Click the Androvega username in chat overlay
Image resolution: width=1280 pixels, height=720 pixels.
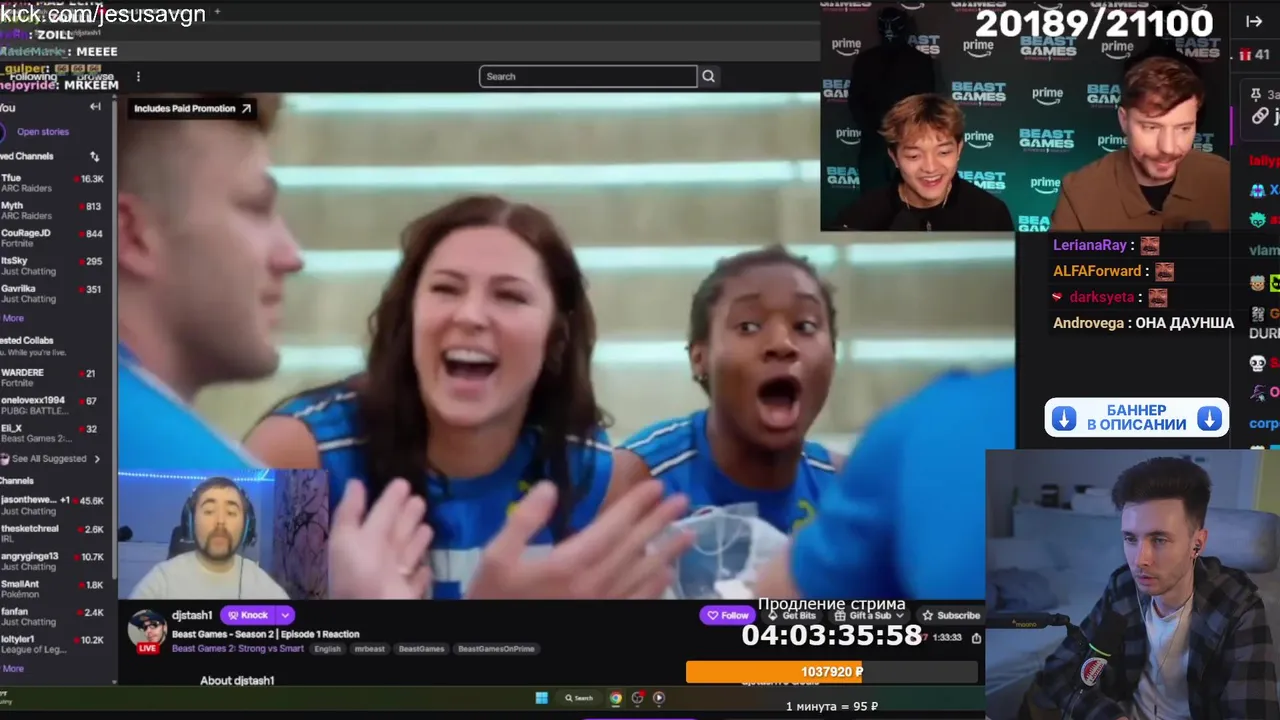[x=1088, y=323]
